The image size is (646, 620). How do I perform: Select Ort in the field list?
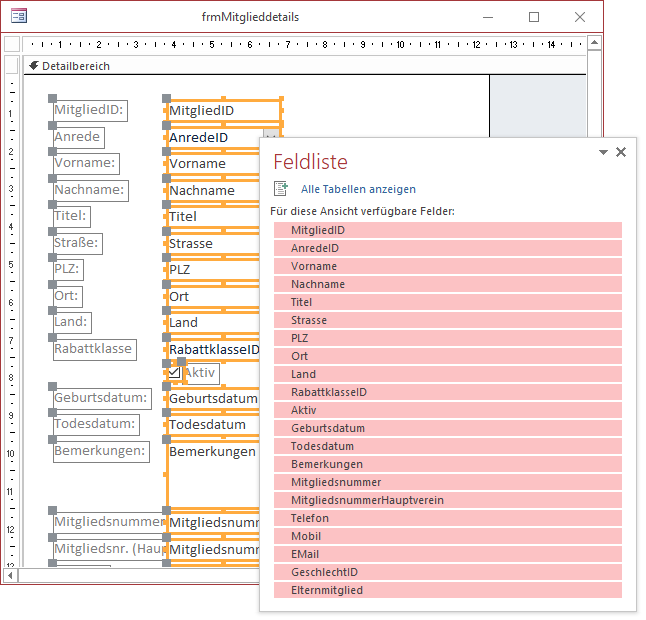(x=448, y=356)
